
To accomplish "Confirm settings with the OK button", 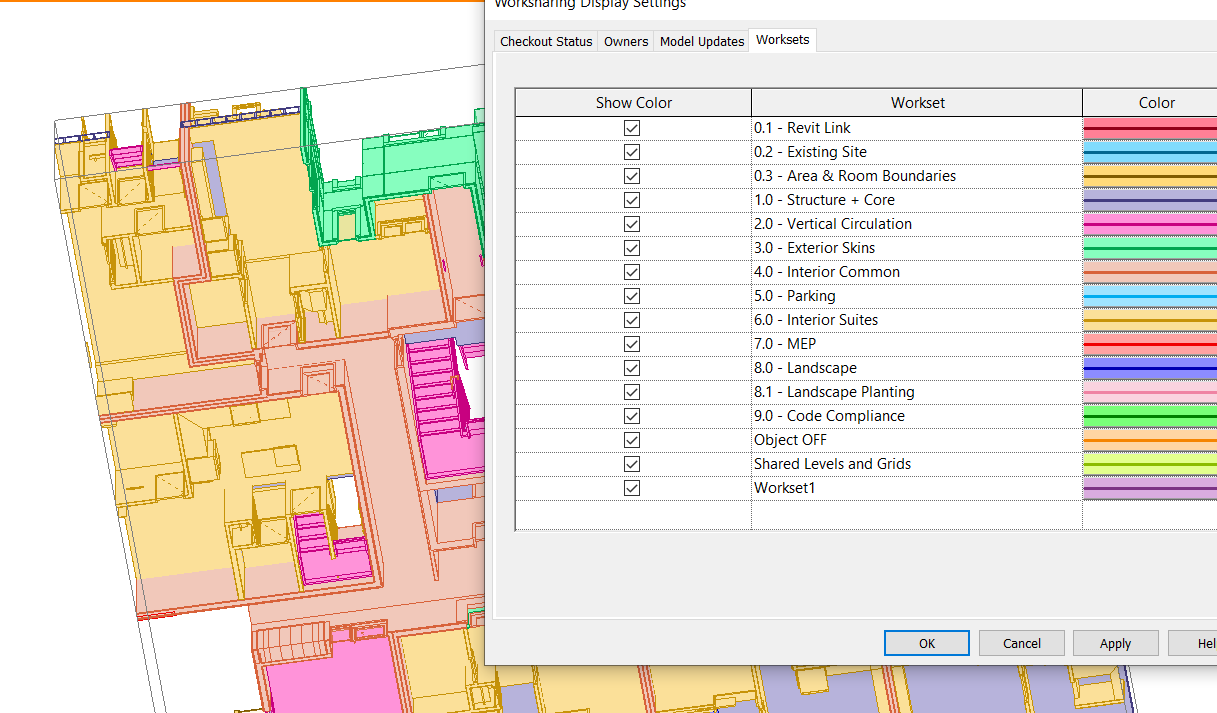I will pyautogui.click(x=926, y=642).
